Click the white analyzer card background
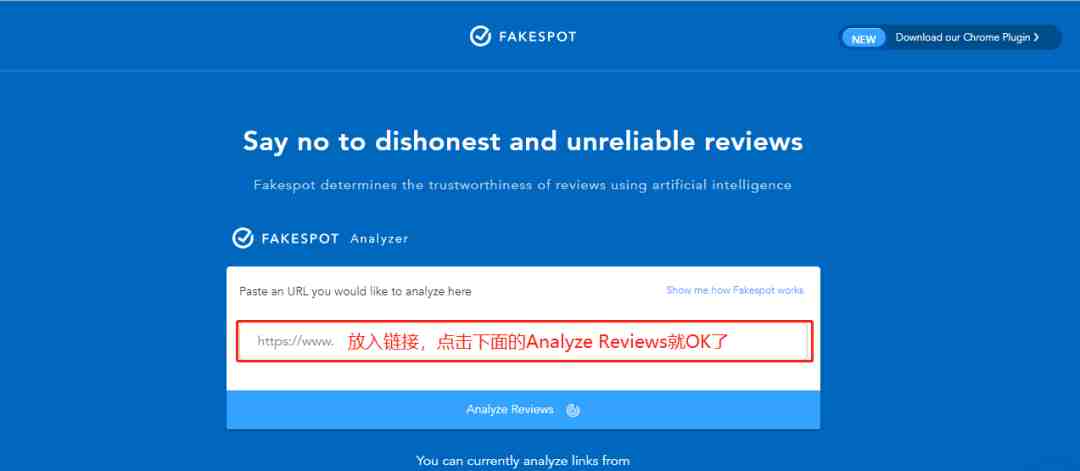This screenshot has height=471, width=1080. click(x=523, y=376)
